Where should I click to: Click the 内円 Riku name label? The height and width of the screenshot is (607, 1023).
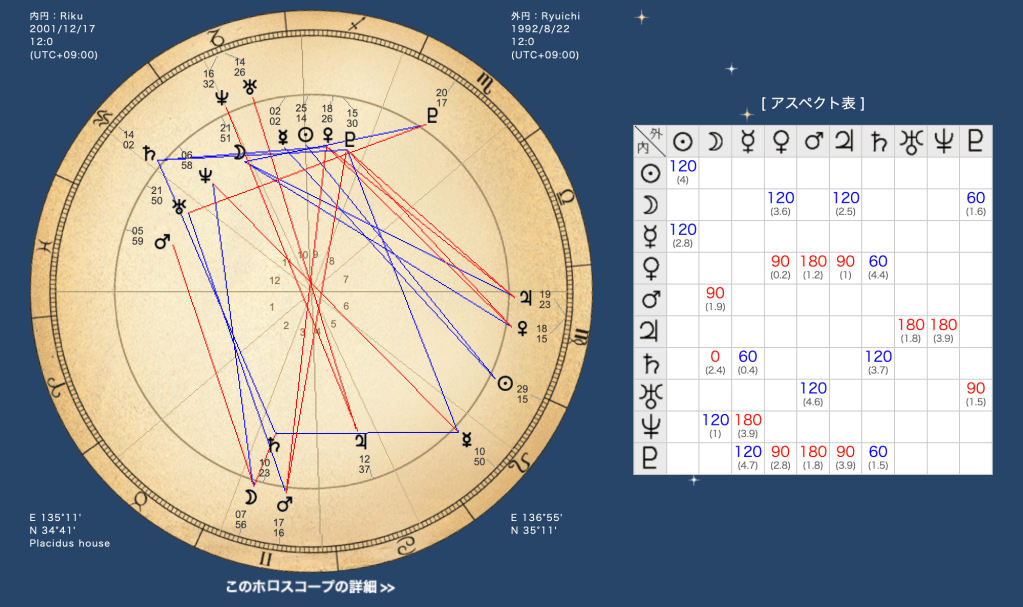coord(55,17)
